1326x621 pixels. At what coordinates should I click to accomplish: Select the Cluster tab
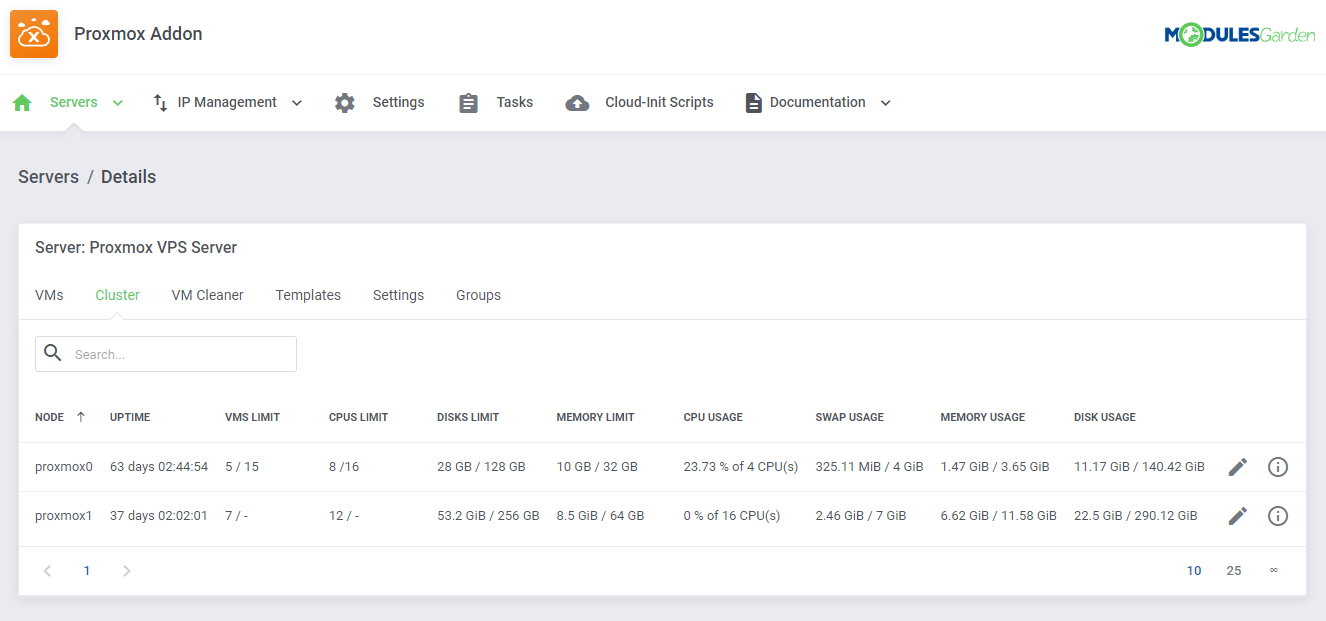click(118, 295)
